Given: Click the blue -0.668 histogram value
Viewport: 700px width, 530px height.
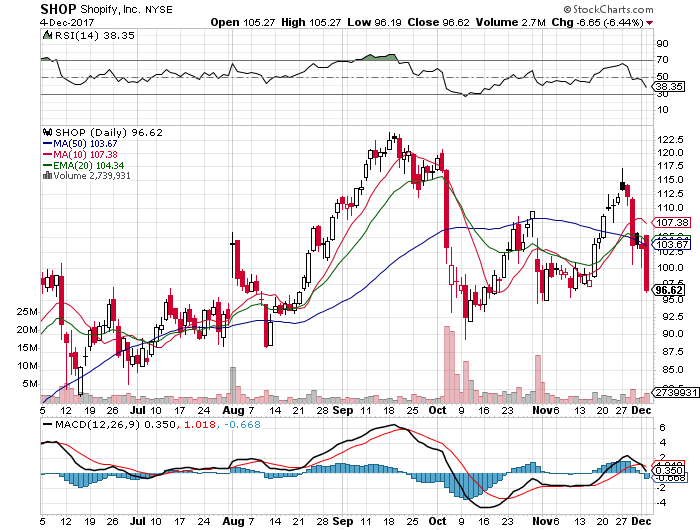Looking at the screenshot, I should (242, 424).
